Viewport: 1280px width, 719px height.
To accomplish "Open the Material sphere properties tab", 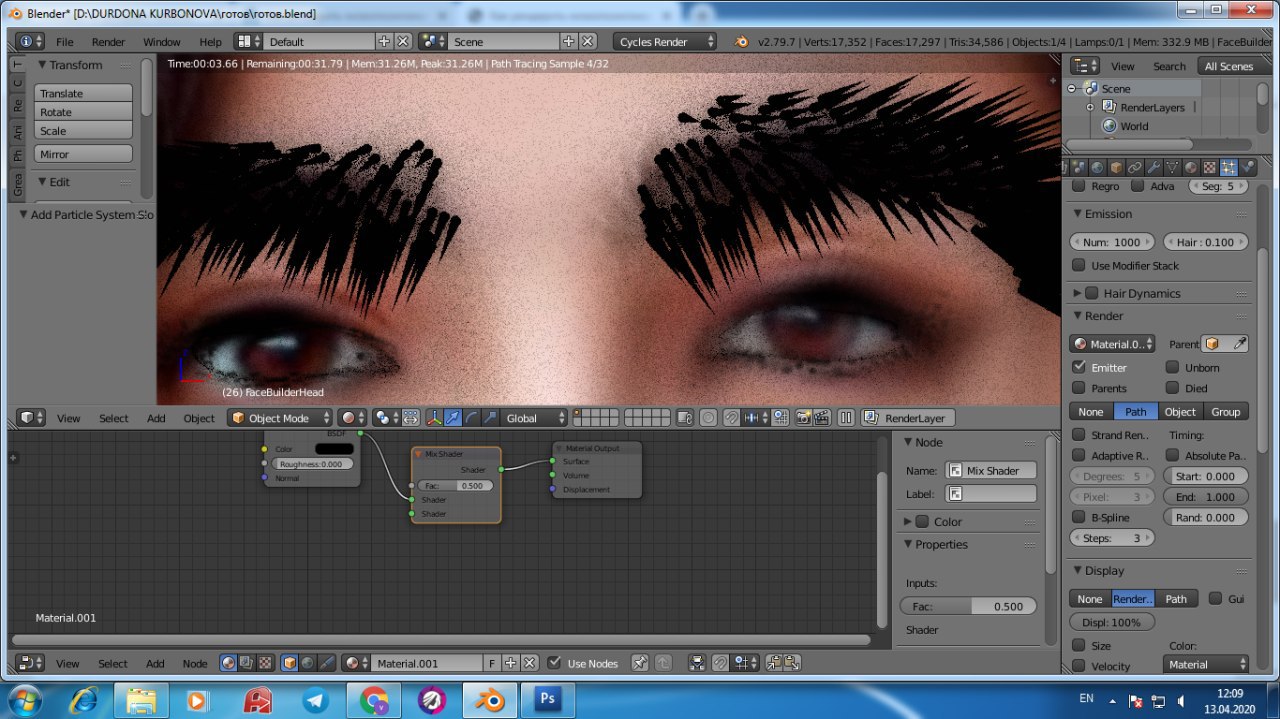I will [1191, 167].
